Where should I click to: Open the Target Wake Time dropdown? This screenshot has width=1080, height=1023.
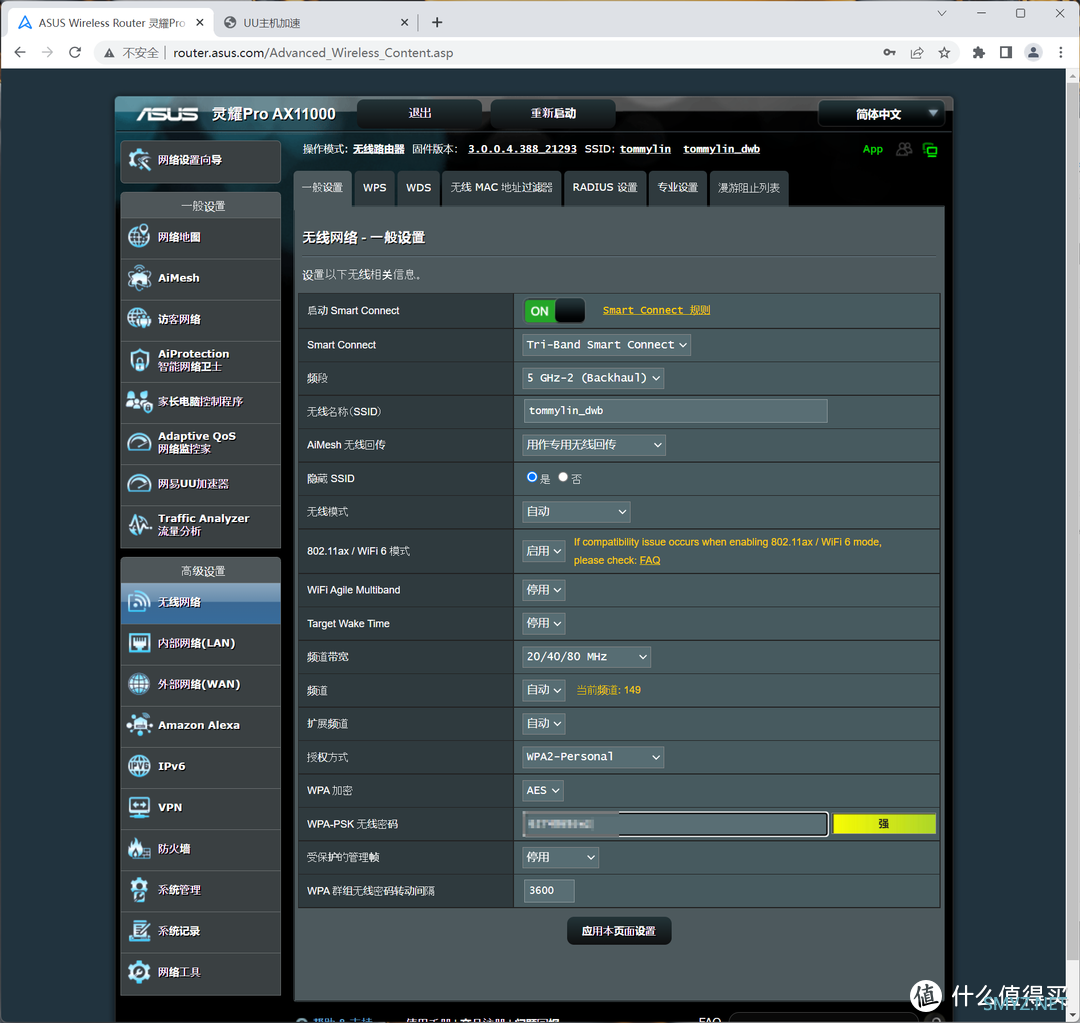point(543,623)
